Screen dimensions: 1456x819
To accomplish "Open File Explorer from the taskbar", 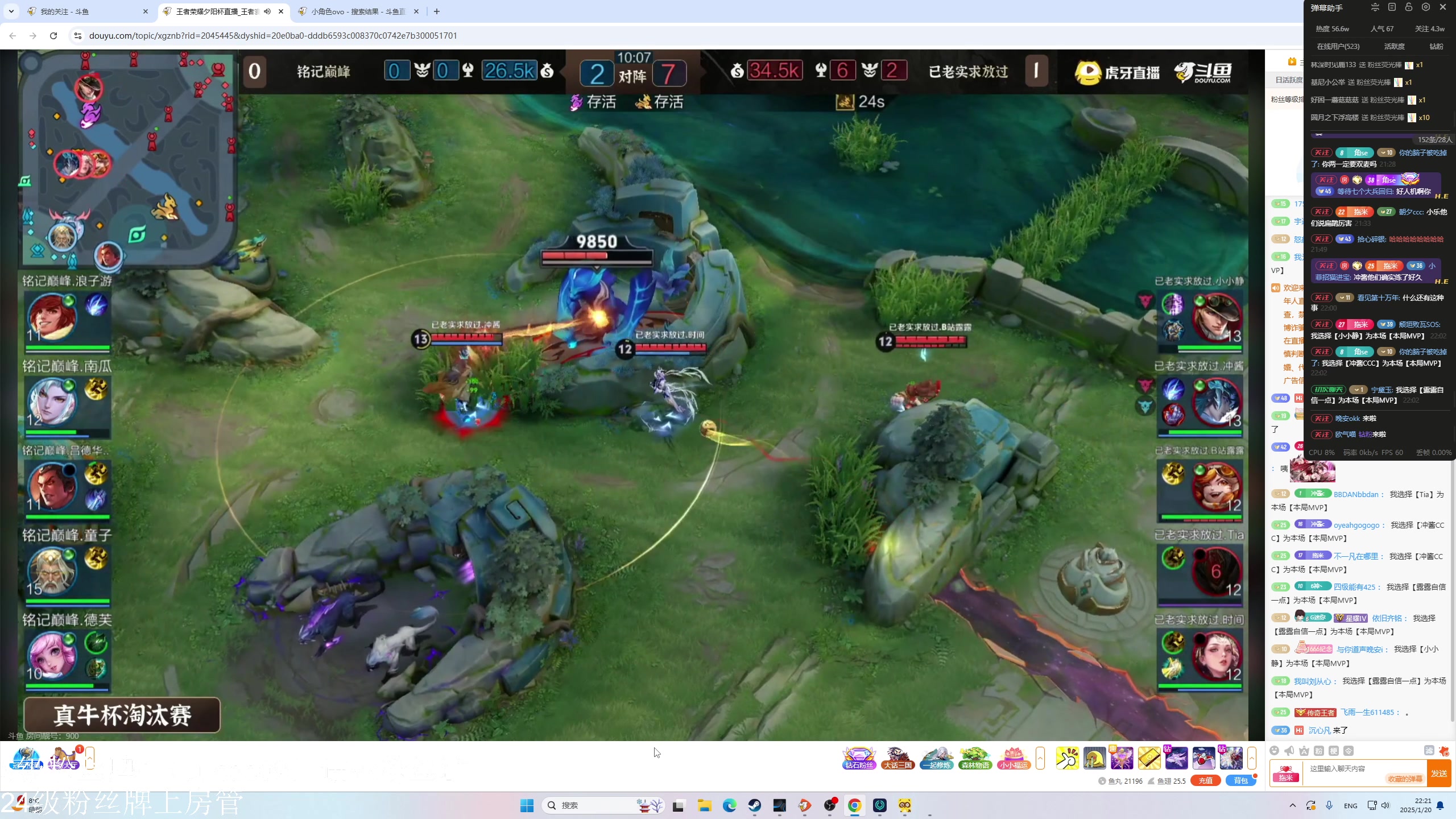I will tap(705, 805).
